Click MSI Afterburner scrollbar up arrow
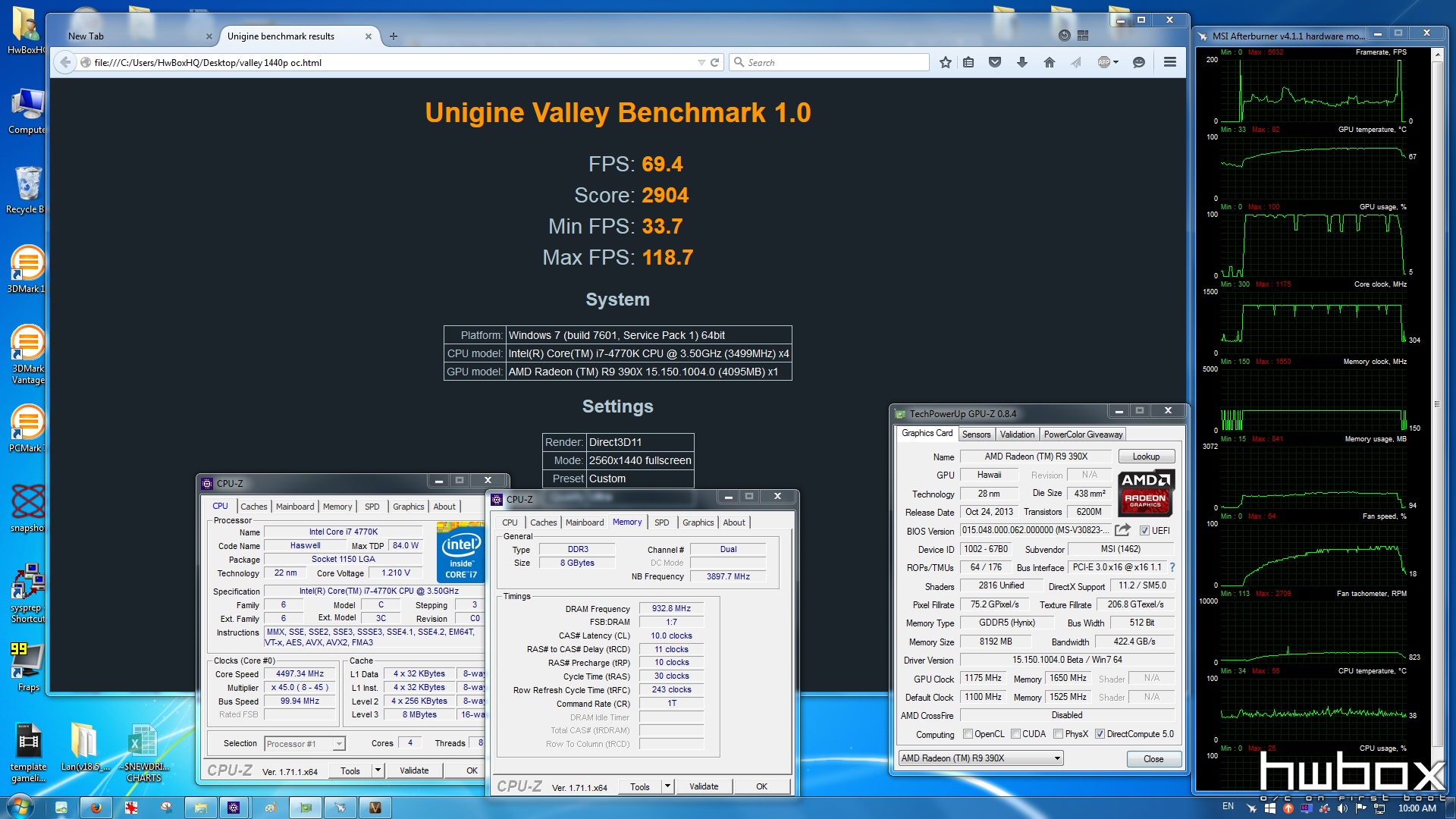1456x819 pixels. pos(1436,55)
